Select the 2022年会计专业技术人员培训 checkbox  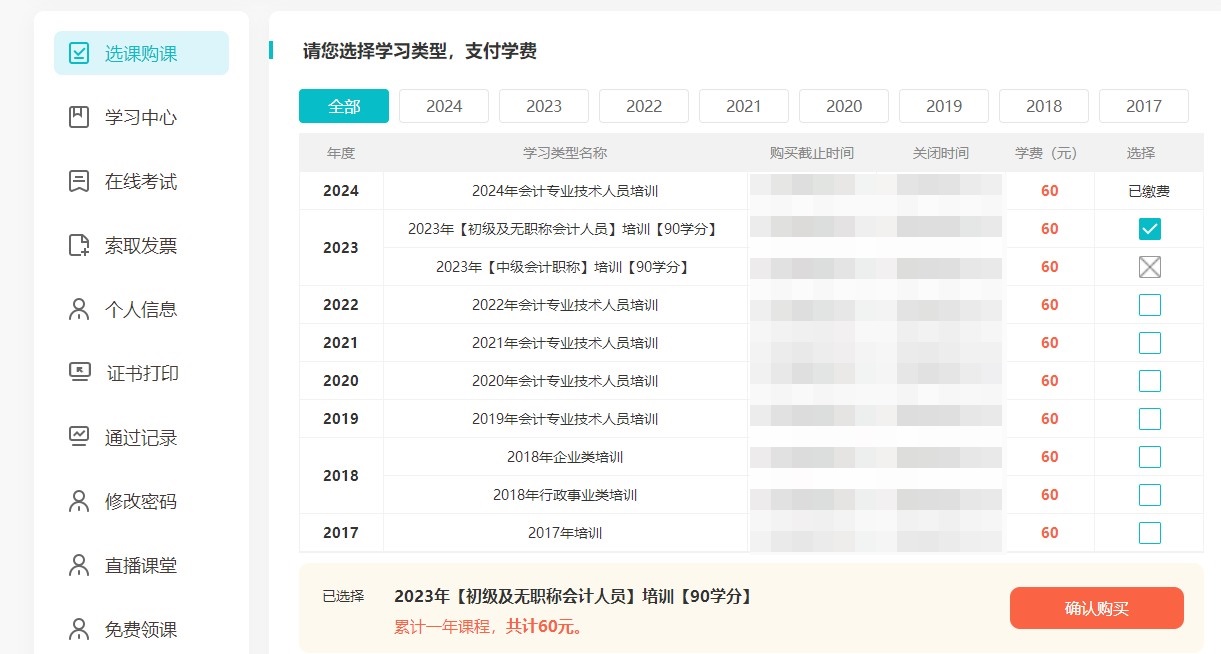(x=1148, y=304)
